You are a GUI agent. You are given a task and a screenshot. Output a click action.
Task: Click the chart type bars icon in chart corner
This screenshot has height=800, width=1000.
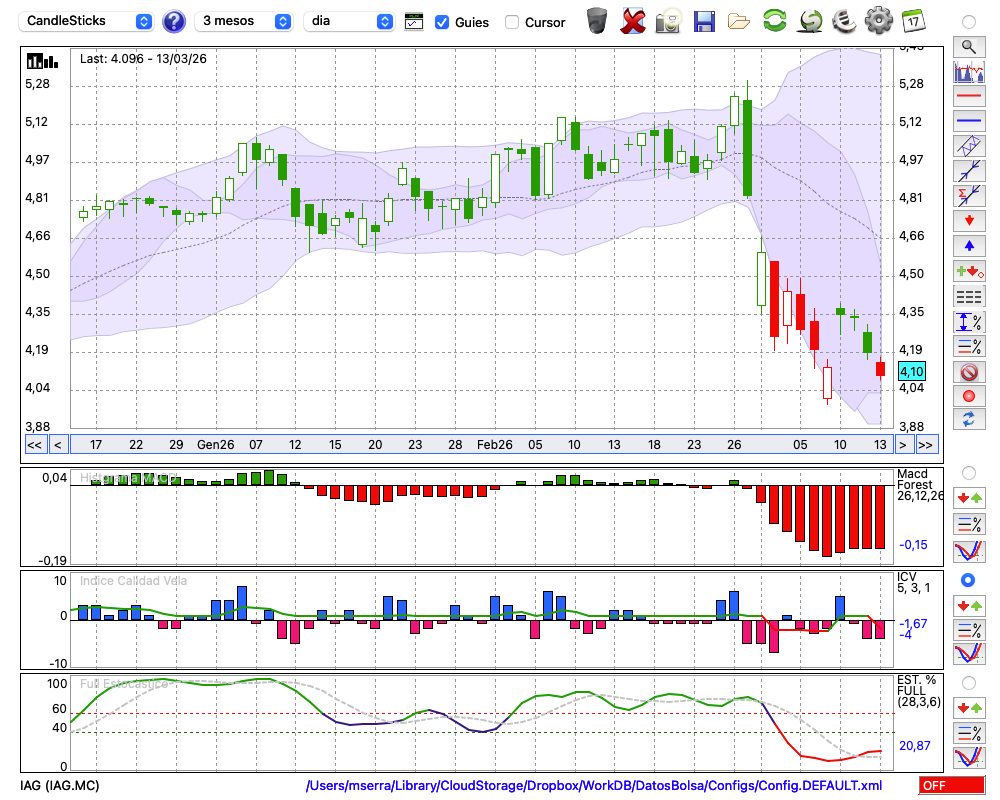[42, 61]
